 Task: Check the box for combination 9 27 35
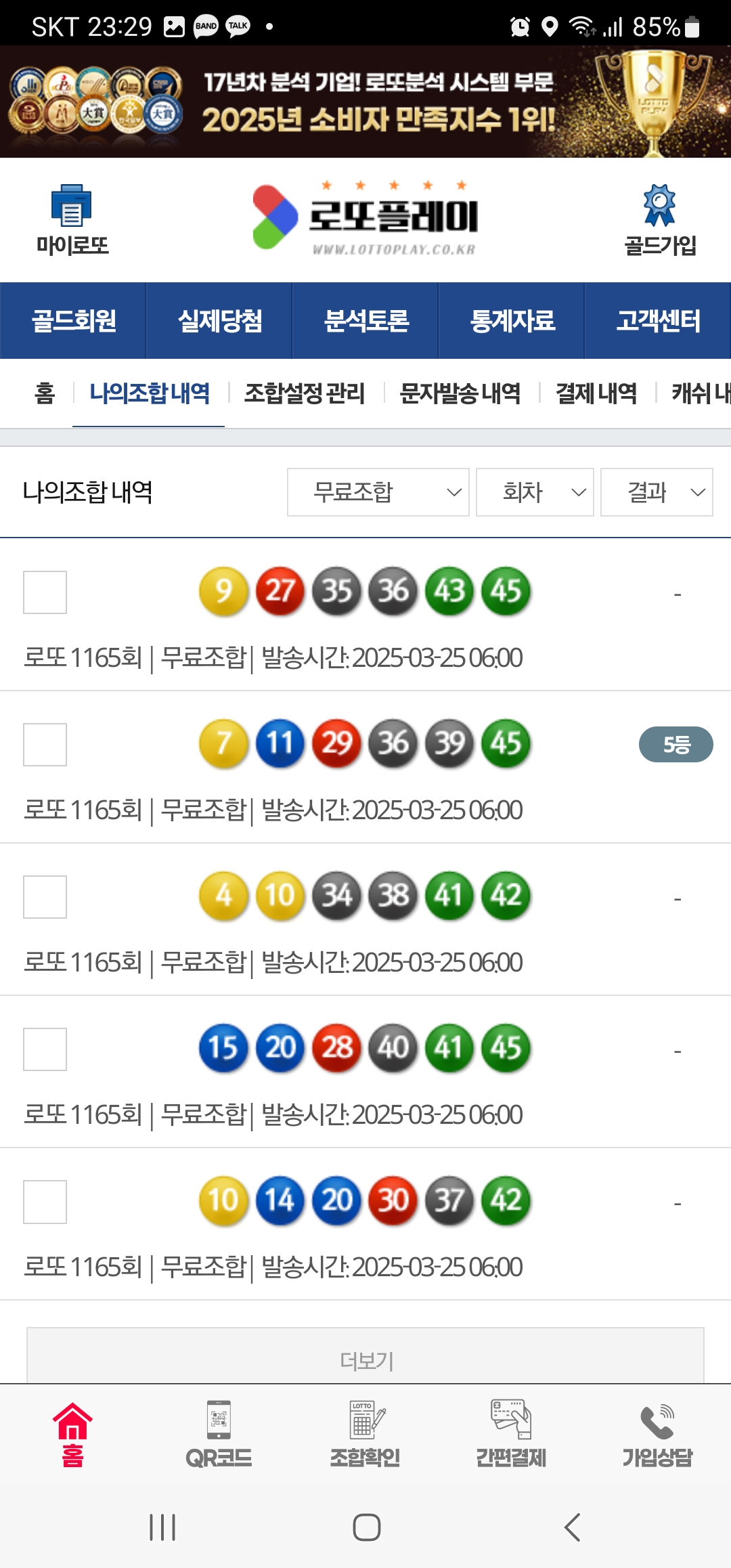(45, 592)
